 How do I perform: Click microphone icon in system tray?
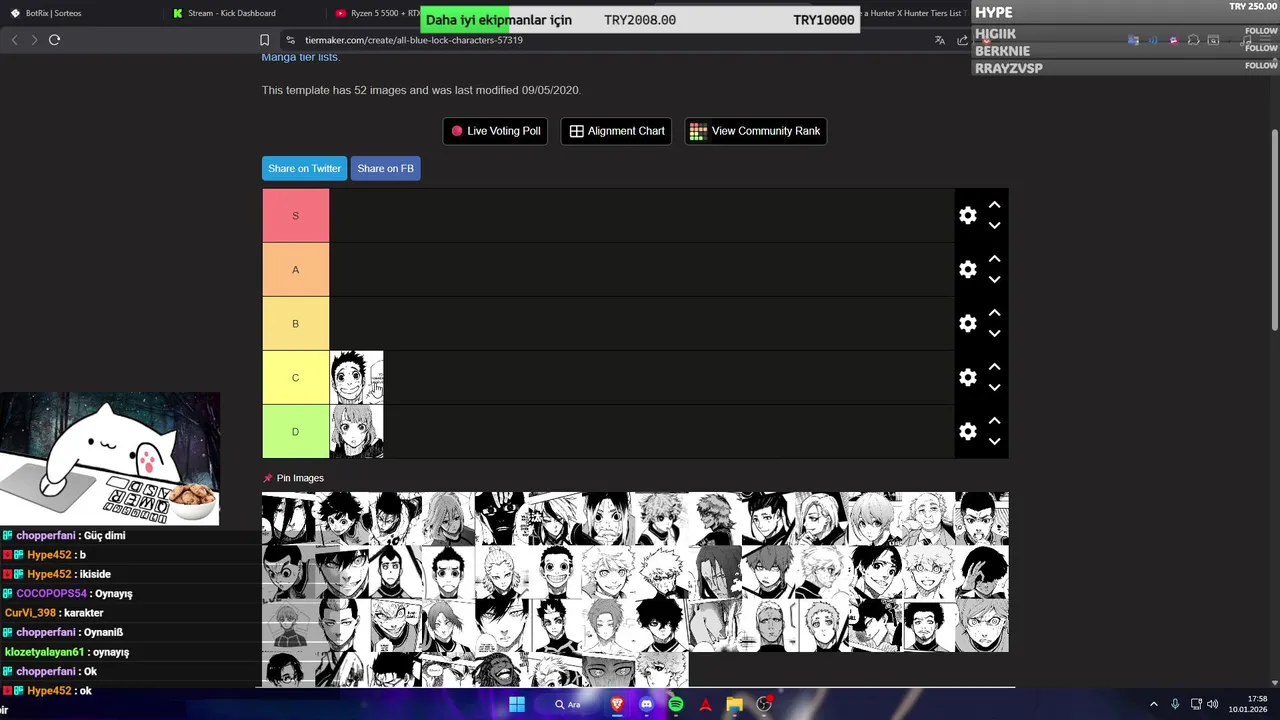click(x=1175, y=704)
